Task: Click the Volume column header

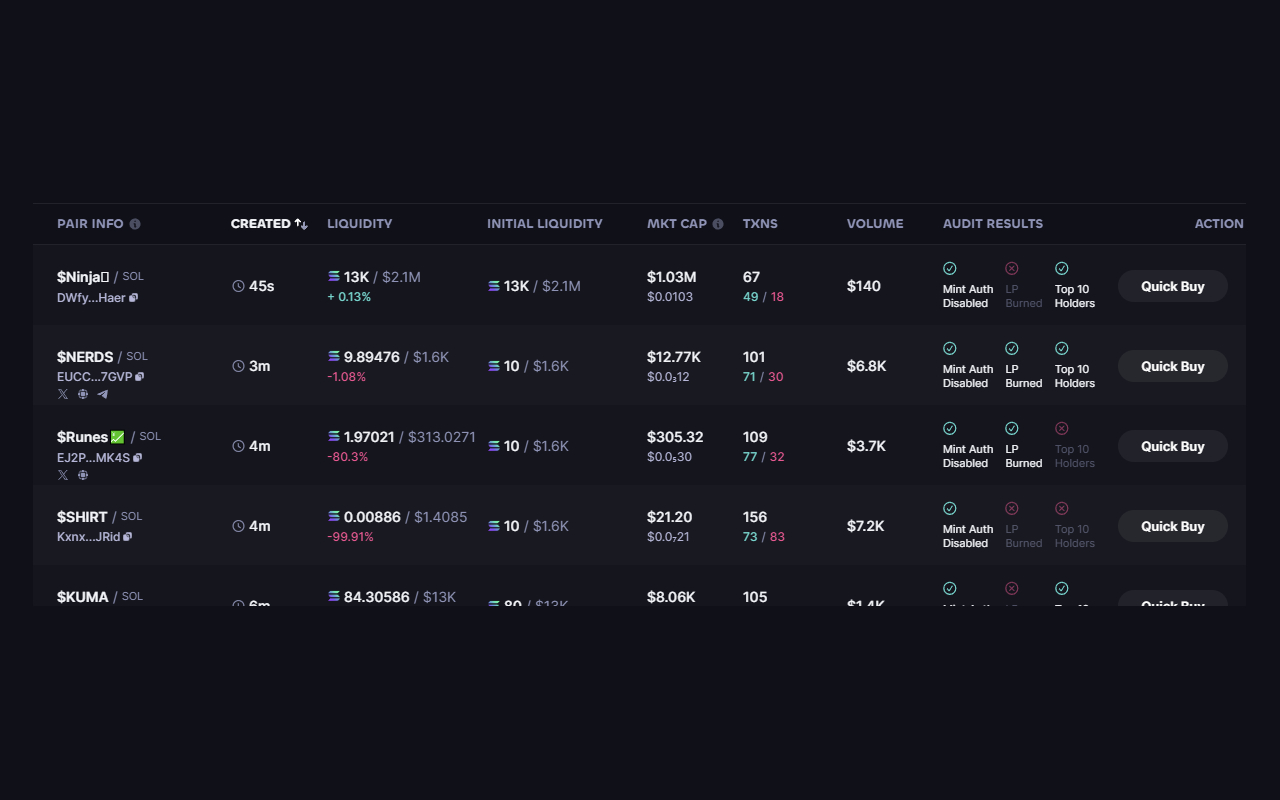Action: [x=874, y=224]
